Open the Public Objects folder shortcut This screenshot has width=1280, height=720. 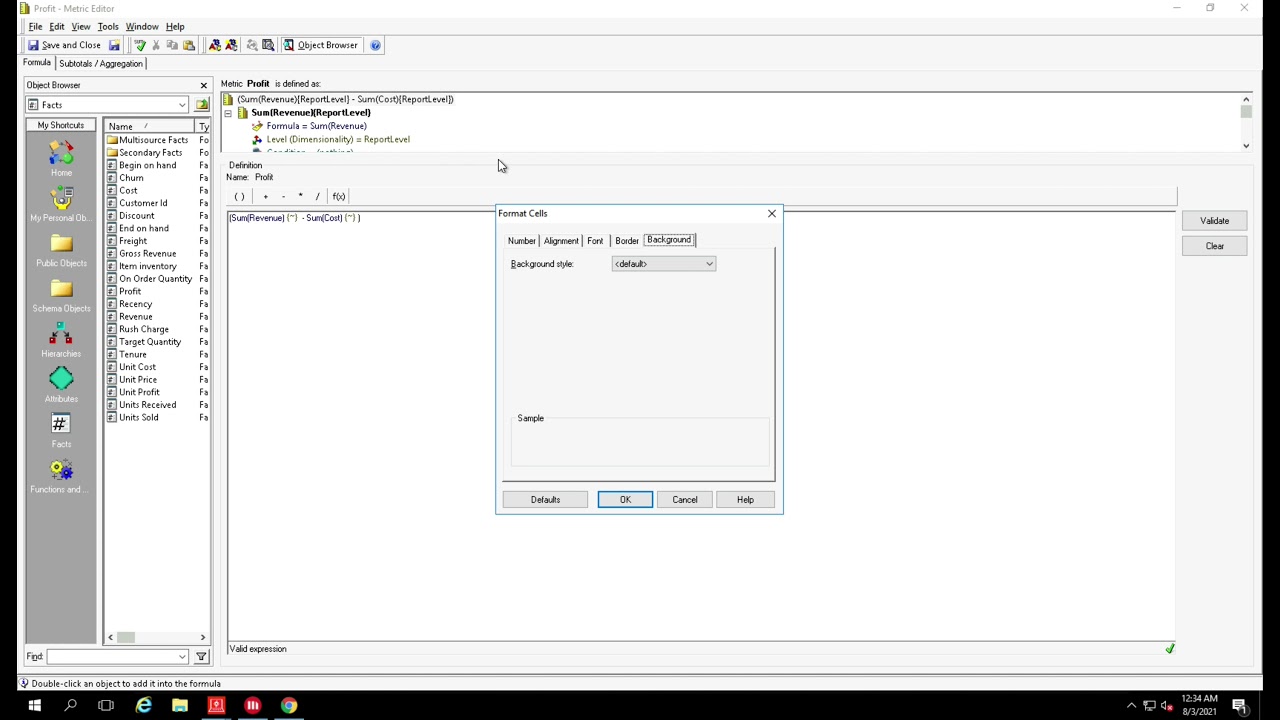(61, 250)
